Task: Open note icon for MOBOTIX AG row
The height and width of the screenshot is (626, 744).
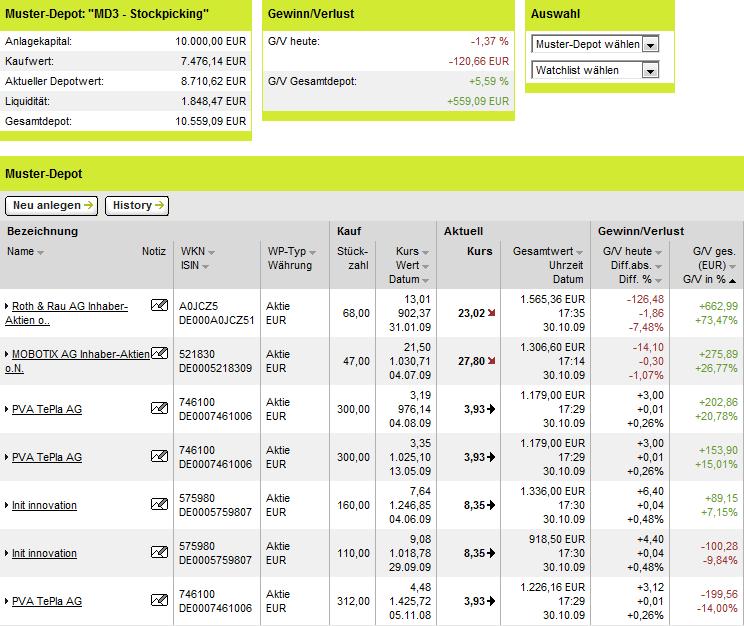Action: click(159, 353)
